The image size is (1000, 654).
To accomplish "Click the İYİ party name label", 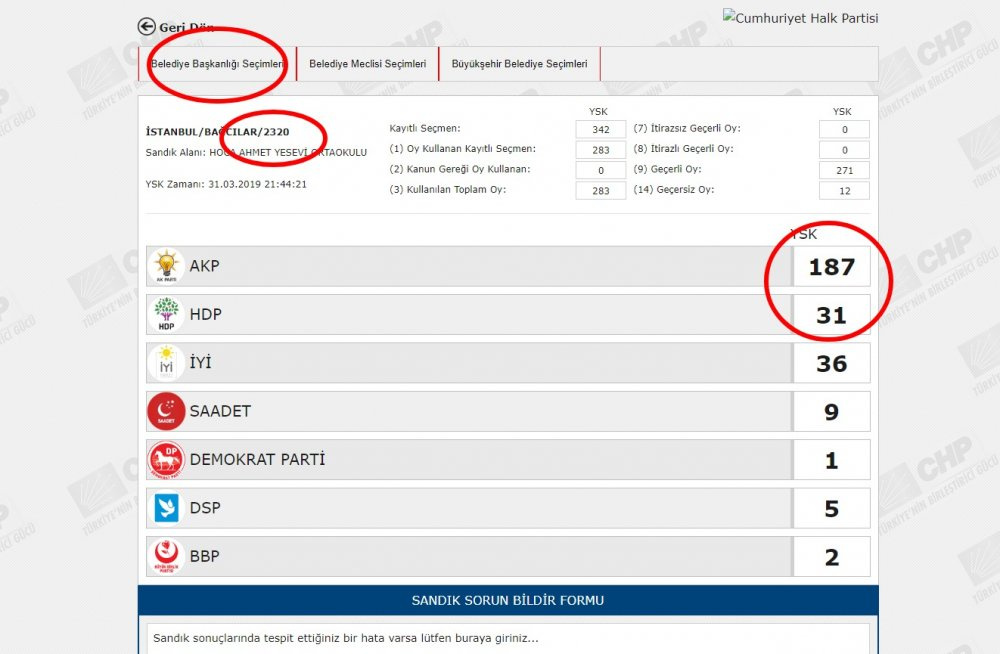I will point(200,362).
